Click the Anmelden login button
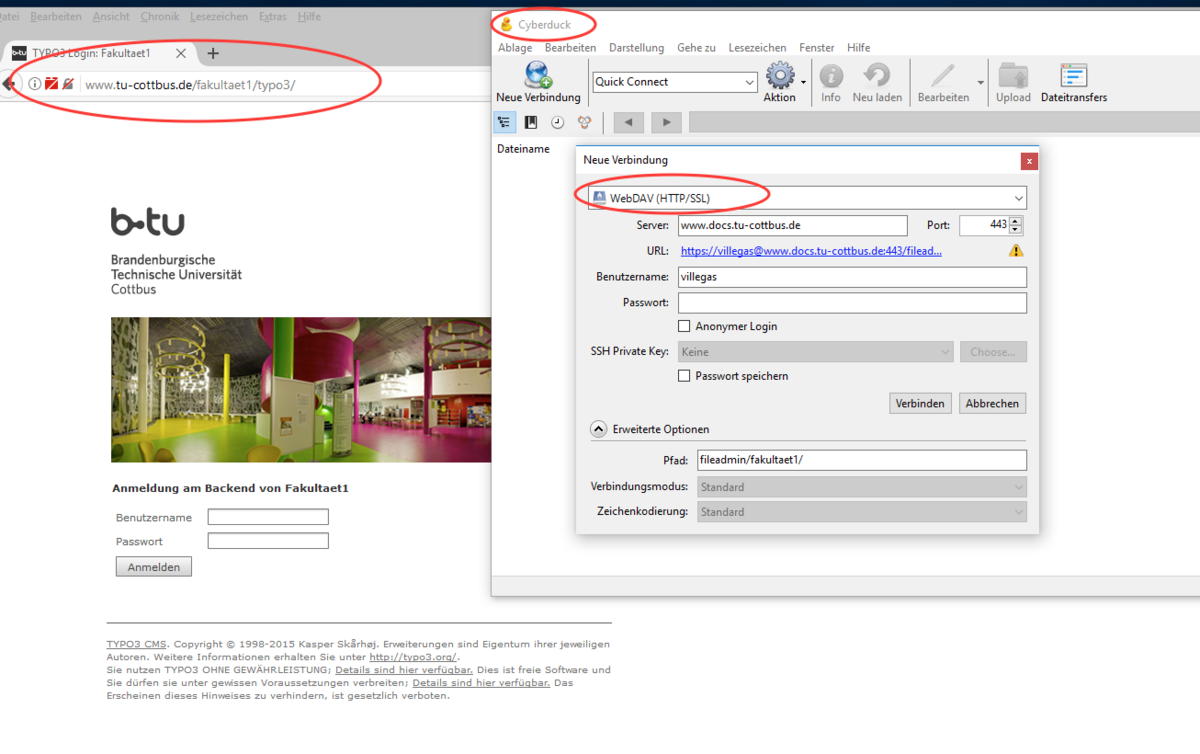The image size is (1200, 754). coord(153,565)
